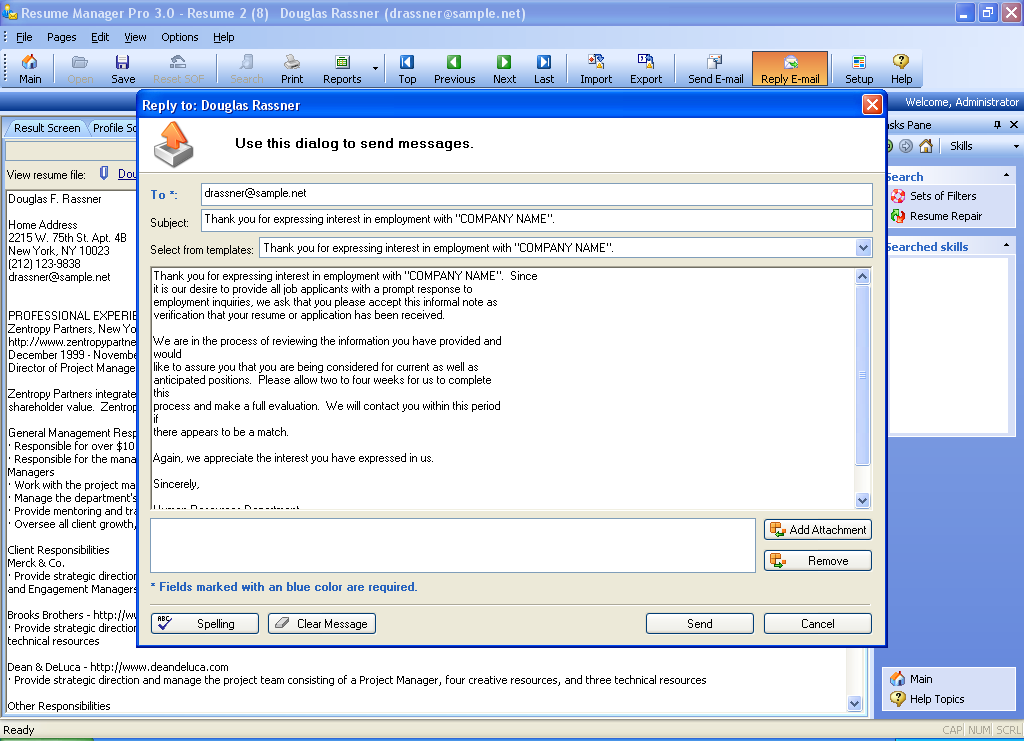The height and width of the screenshot is (741, 1024).
Task: Click the attachments list box
Action: click(453, 546)
